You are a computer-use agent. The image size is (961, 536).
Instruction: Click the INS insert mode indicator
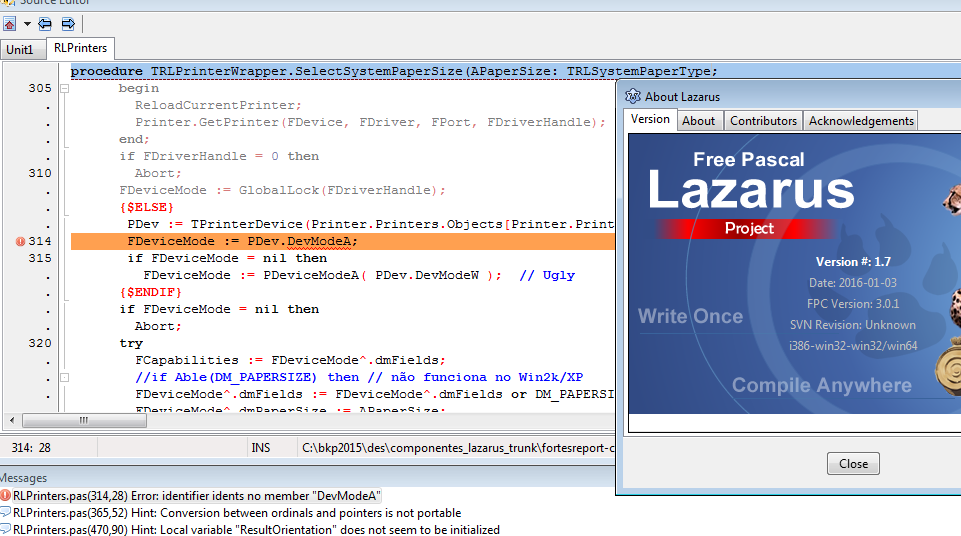260,448
